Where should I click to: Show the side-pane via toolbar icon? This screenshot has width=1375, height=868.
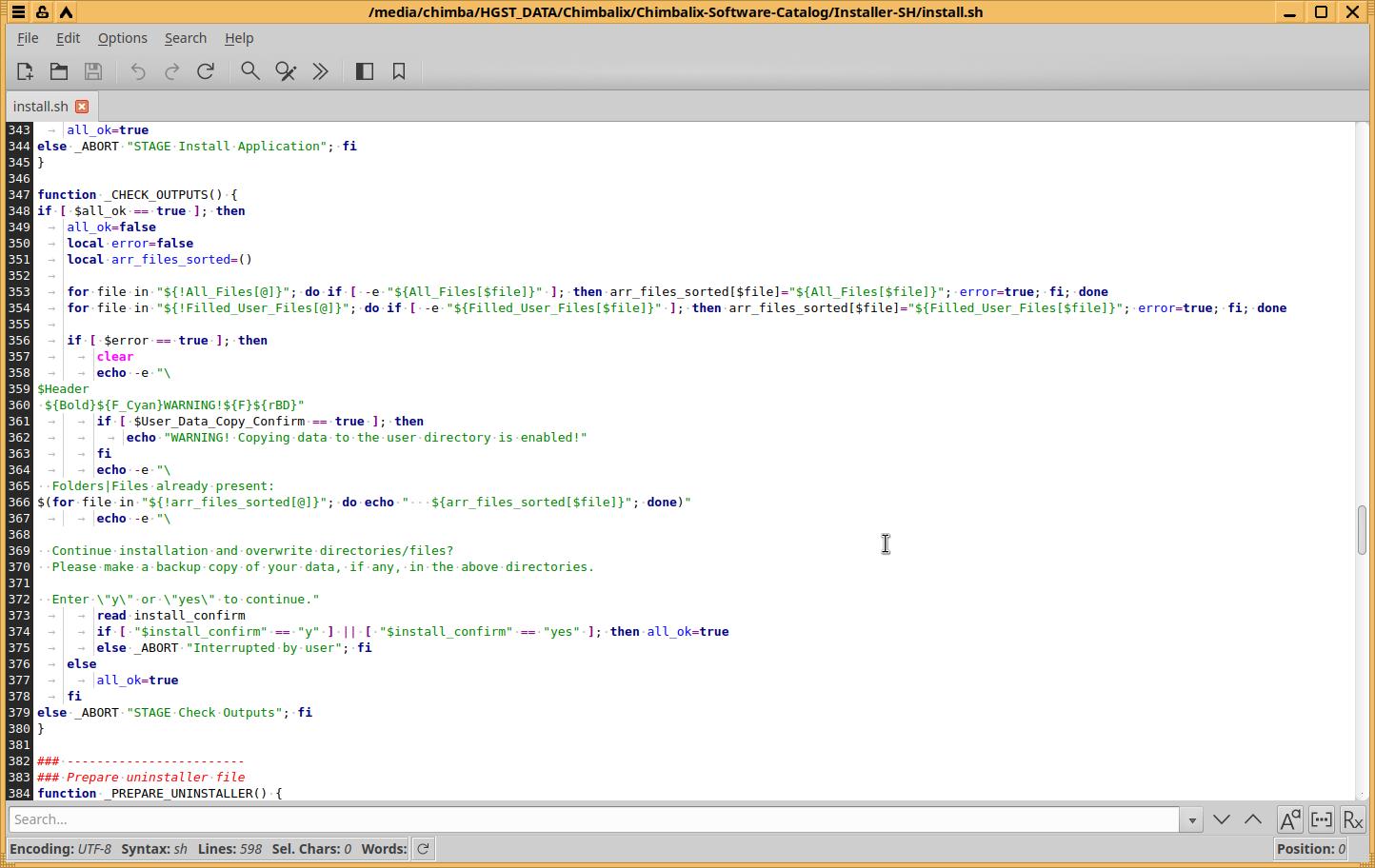365,71
